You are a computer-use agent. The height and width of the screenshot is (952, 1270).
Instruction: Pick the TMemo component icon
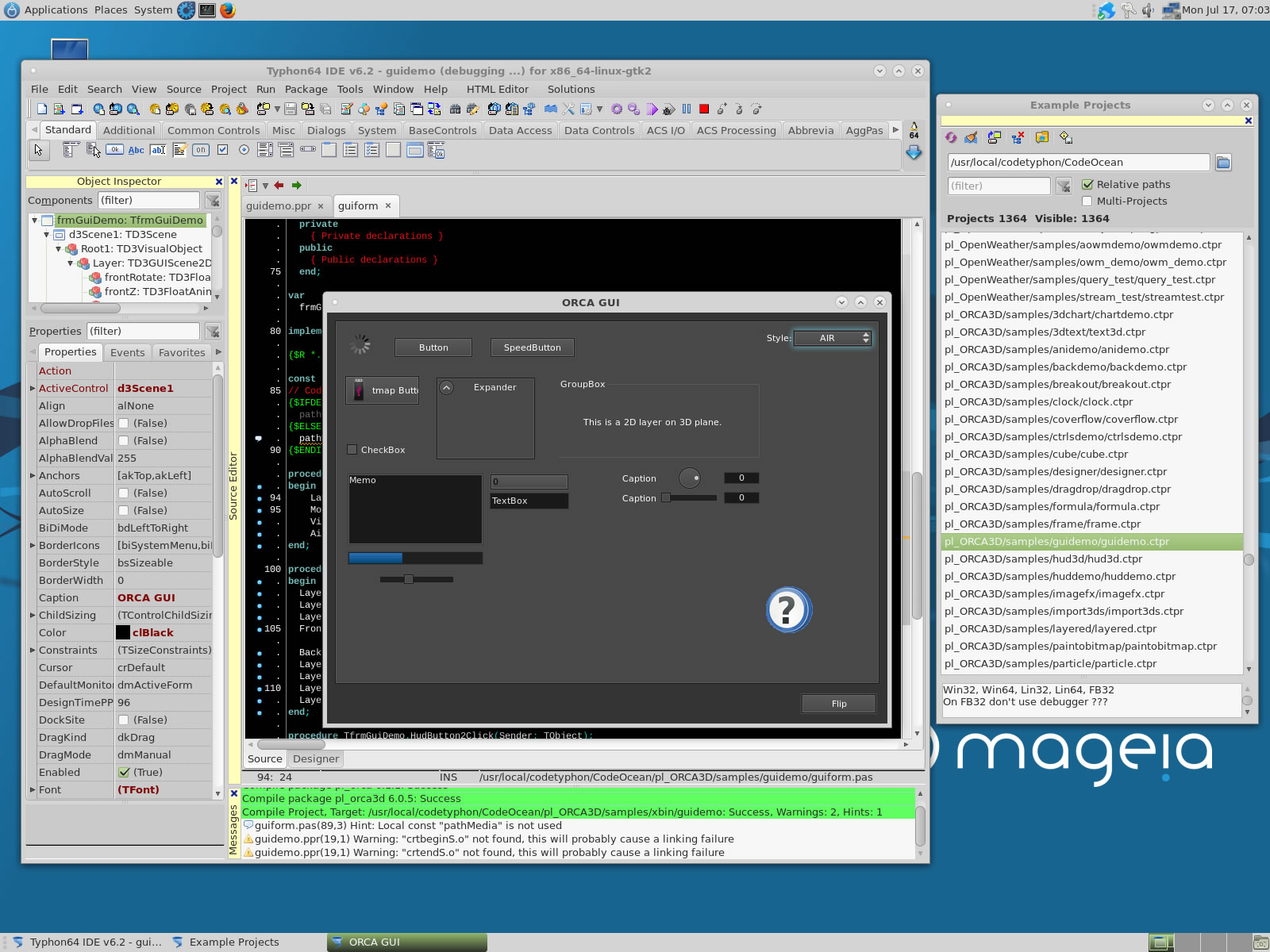pyautogui.click(x=179, y=150)
